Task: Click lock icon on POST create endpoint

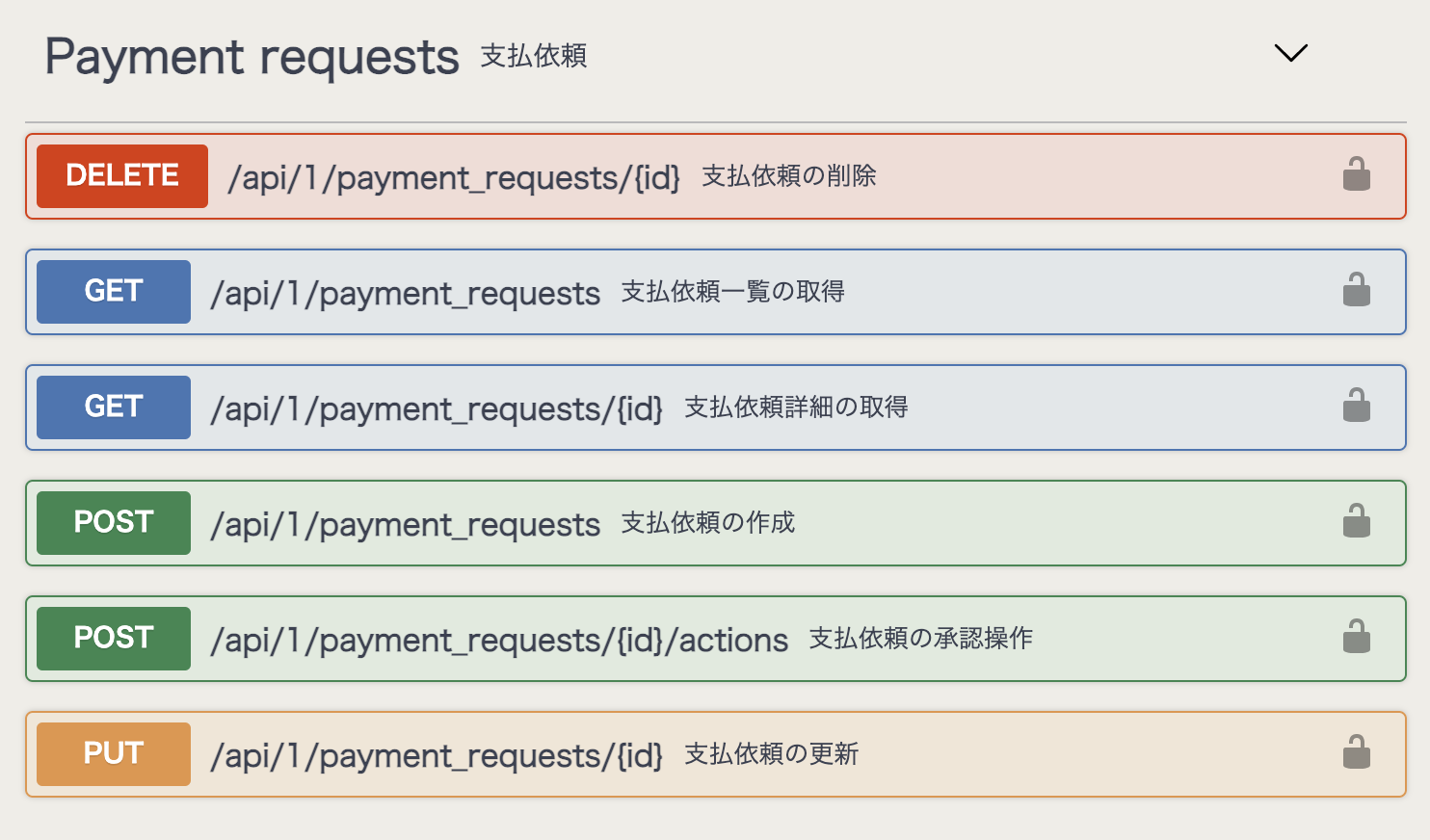Action: point(1356,522)
